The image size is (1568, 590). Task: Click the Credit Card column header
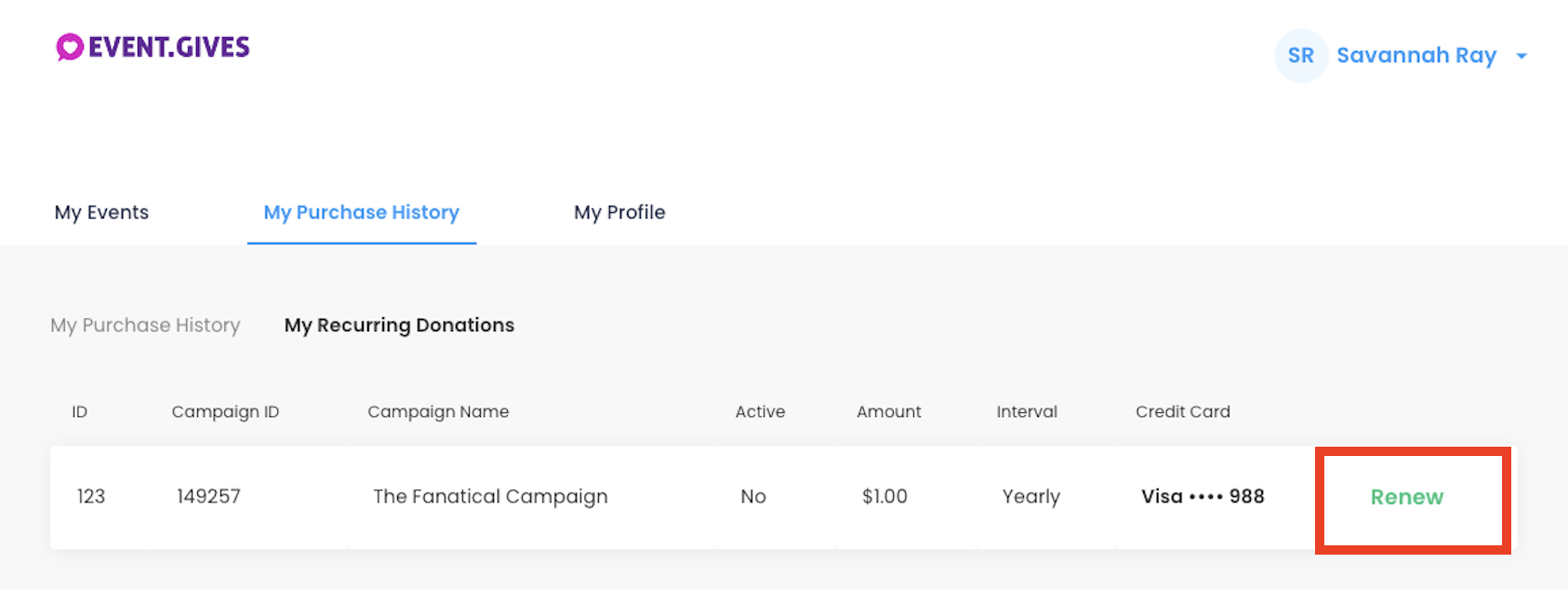[x=1183, y=411]
